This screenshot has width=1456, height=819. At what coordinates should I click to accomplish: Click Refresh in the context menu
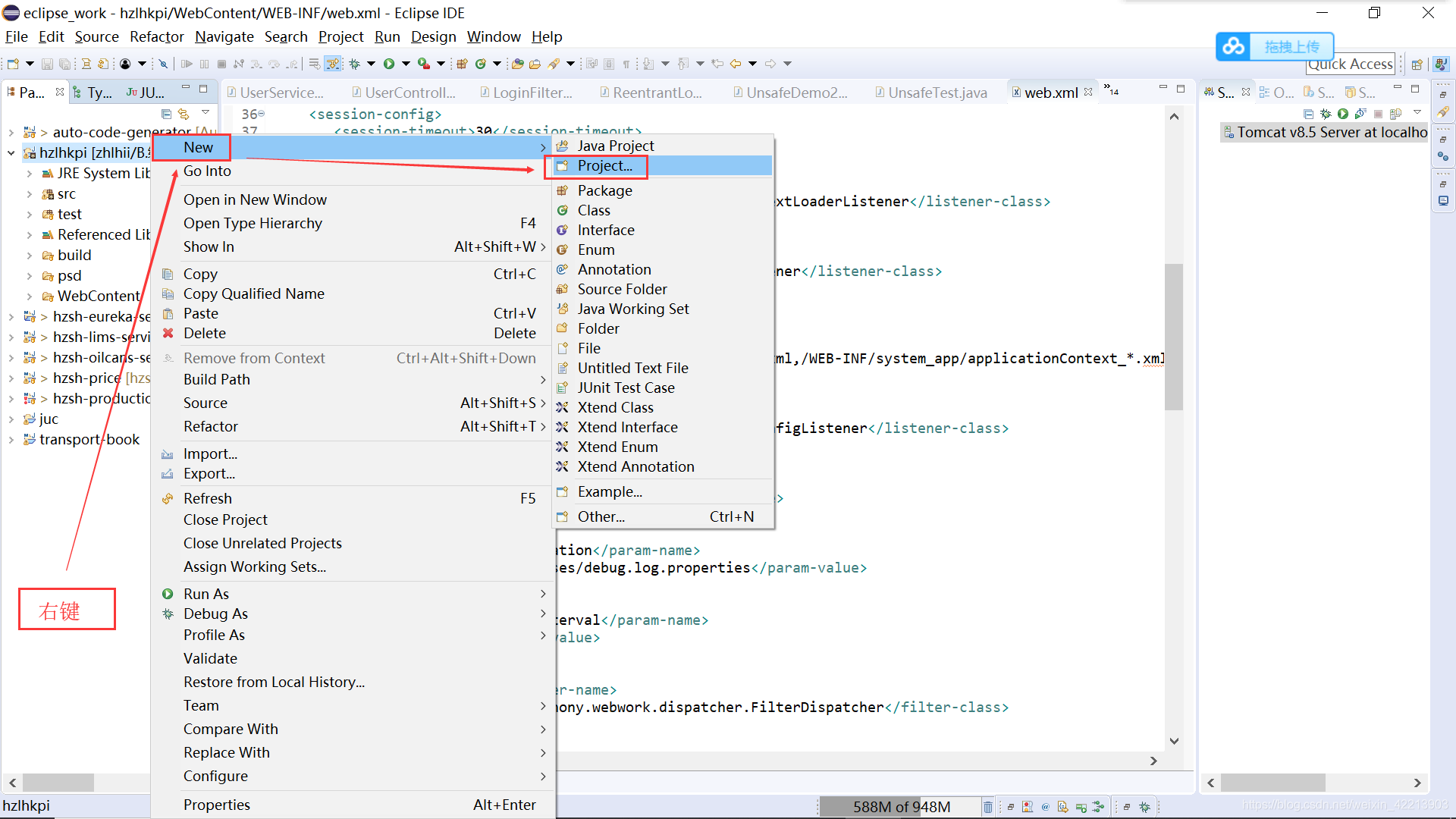click(353, 498)
